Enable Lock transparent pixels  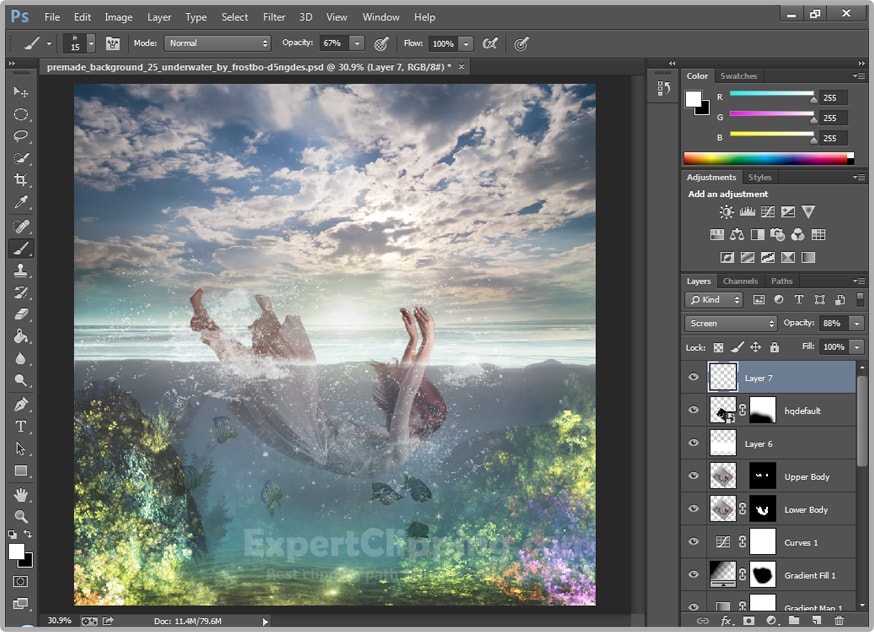coord(718,347)
